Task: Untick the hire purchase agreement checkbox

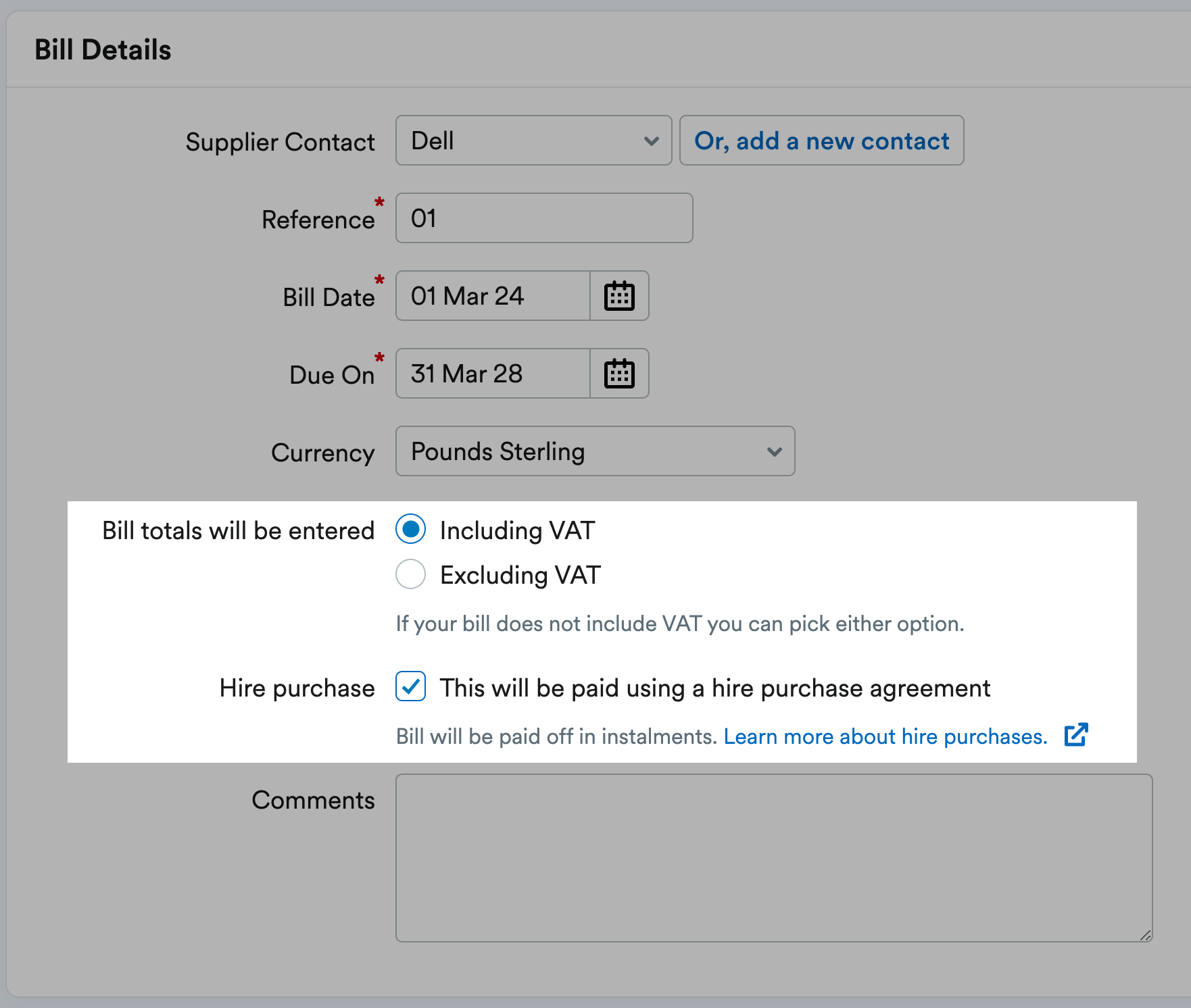Action: pyautogui.click(x=410, y=686)
